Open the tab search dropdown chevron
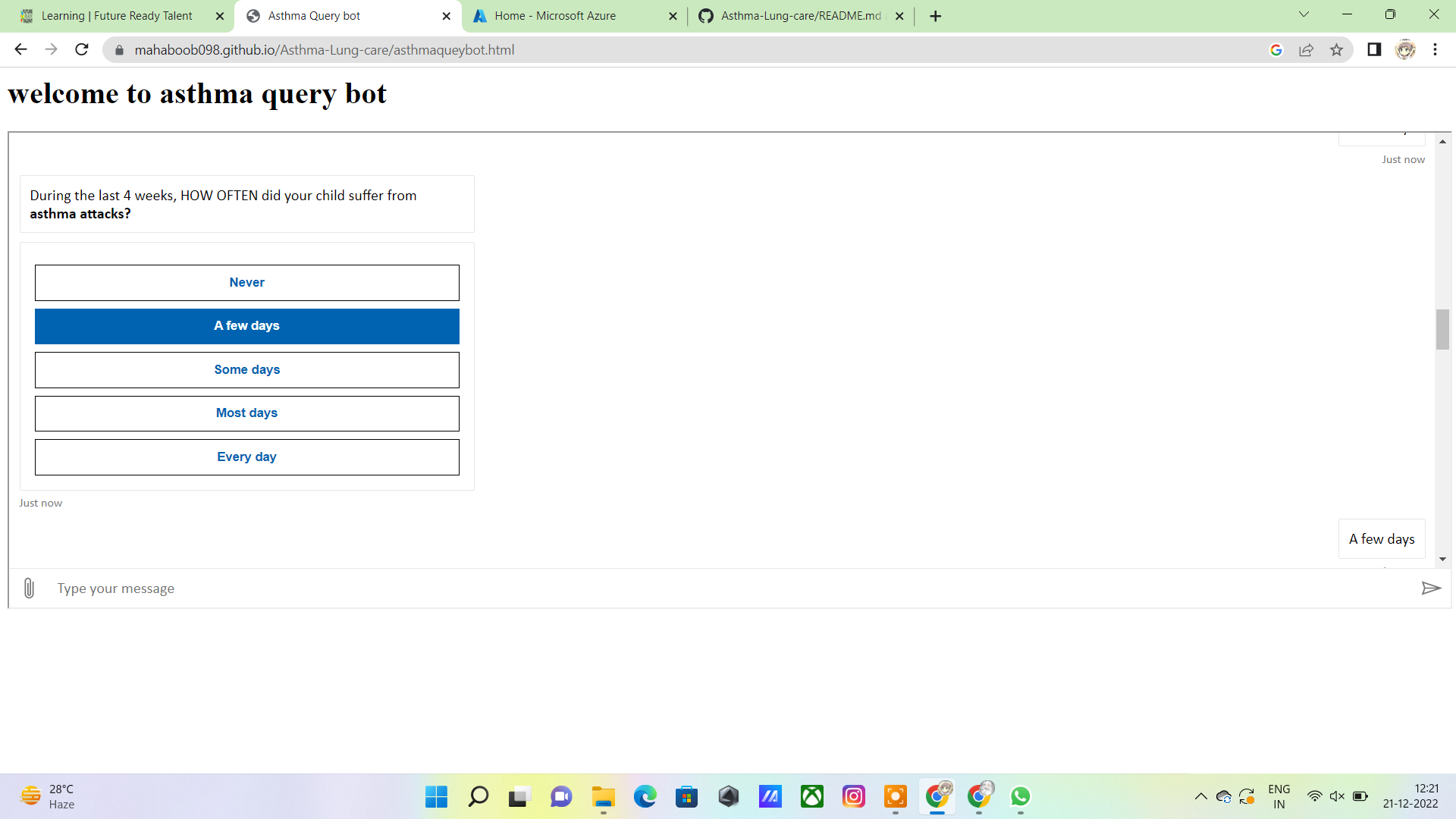1456x819 pixels. tap(1304, 14)
